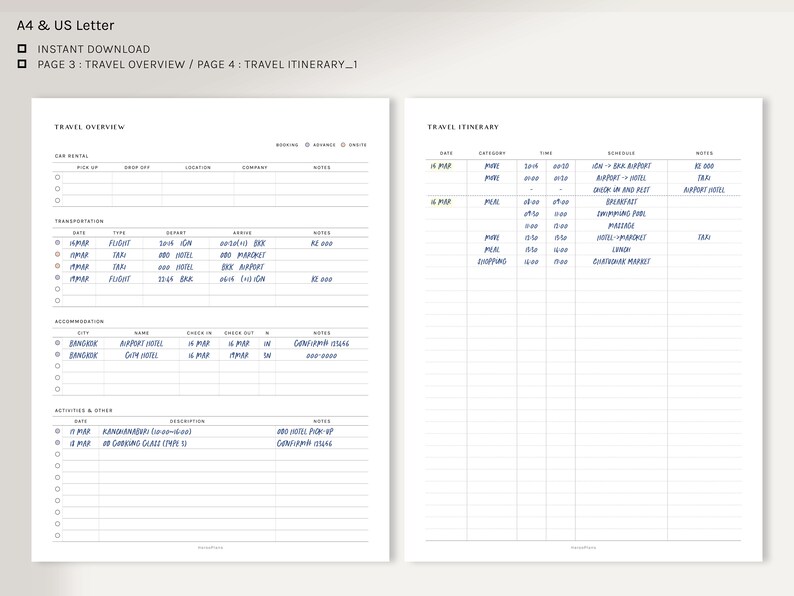This screenshot has height=596, width=794.
Task: Click the 'ICN -> BKK AIRPORT' schedule entry
Action: point(621,166)
